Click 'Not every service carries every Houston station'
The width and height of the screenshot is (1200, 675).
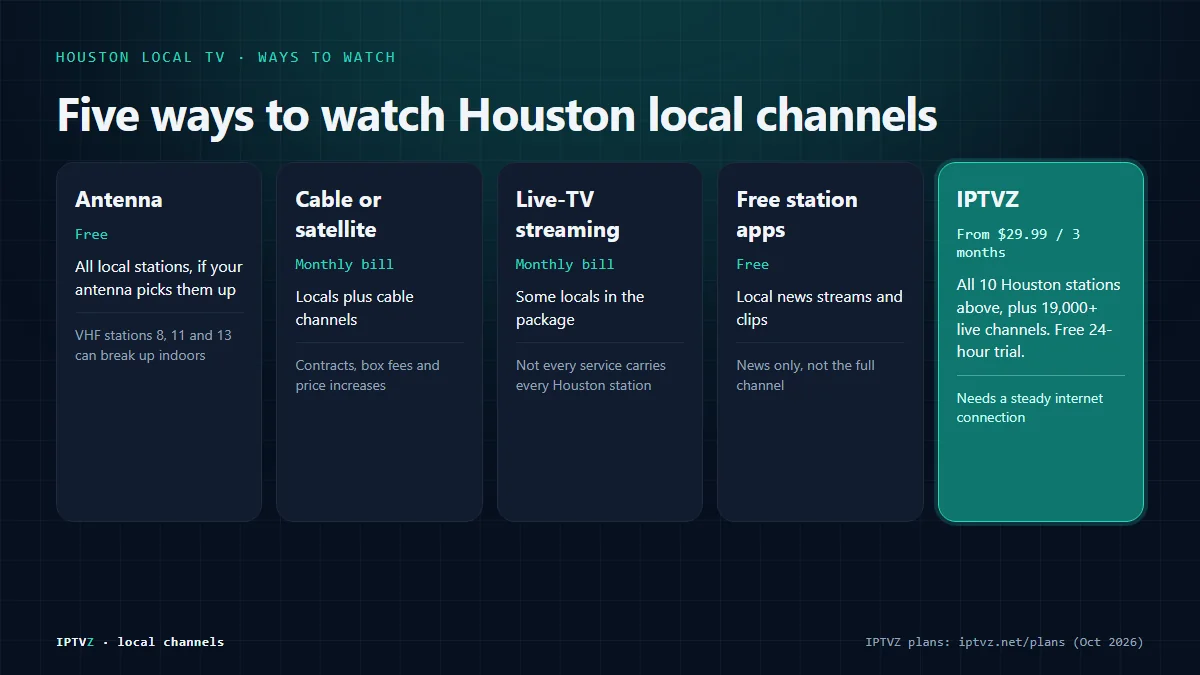[591, 375]
